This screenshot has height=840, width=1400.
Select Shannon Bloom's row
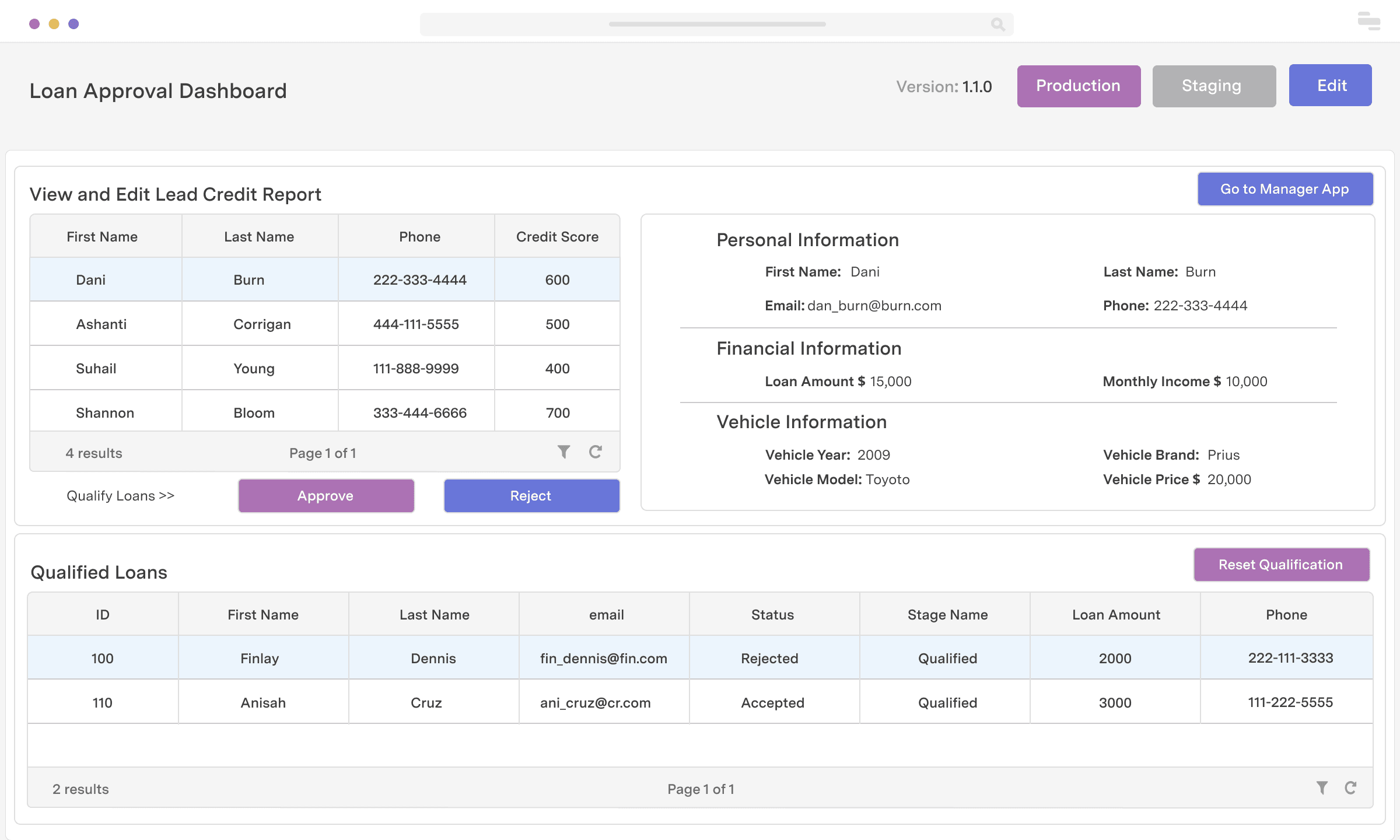(324, 412)
